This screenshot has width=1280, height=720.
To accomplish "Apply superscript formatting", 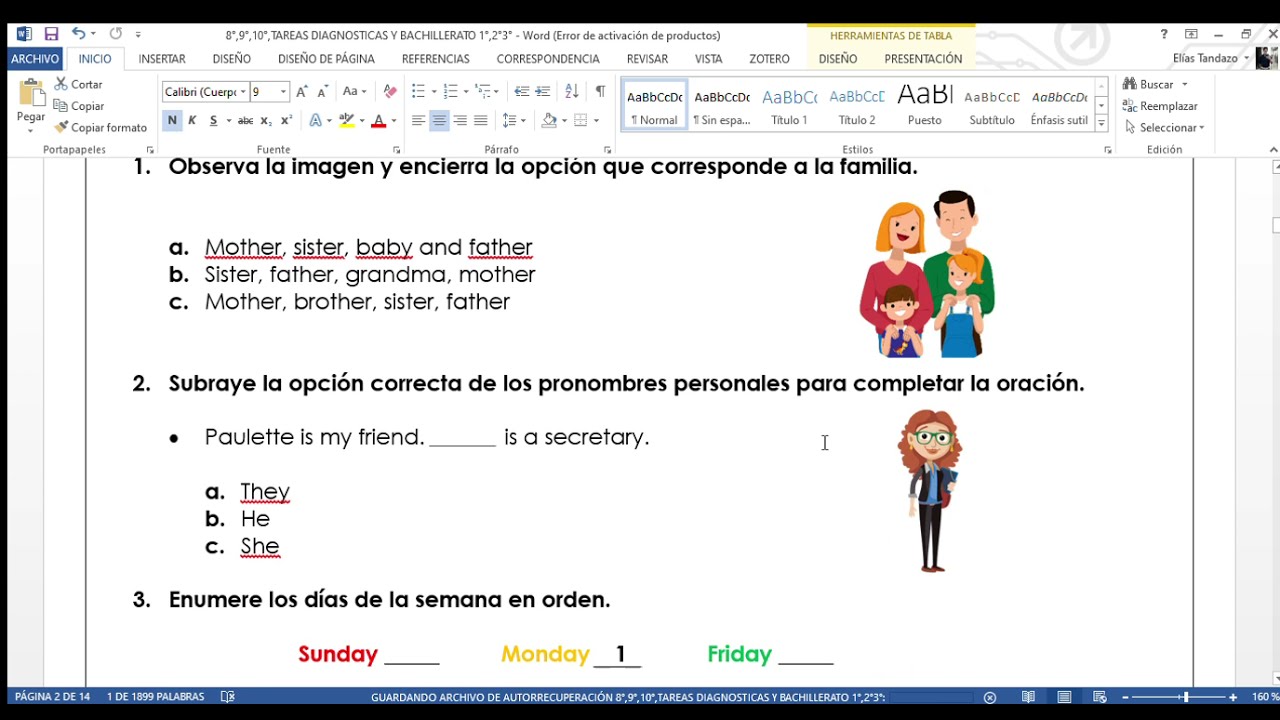I will 286,121.
